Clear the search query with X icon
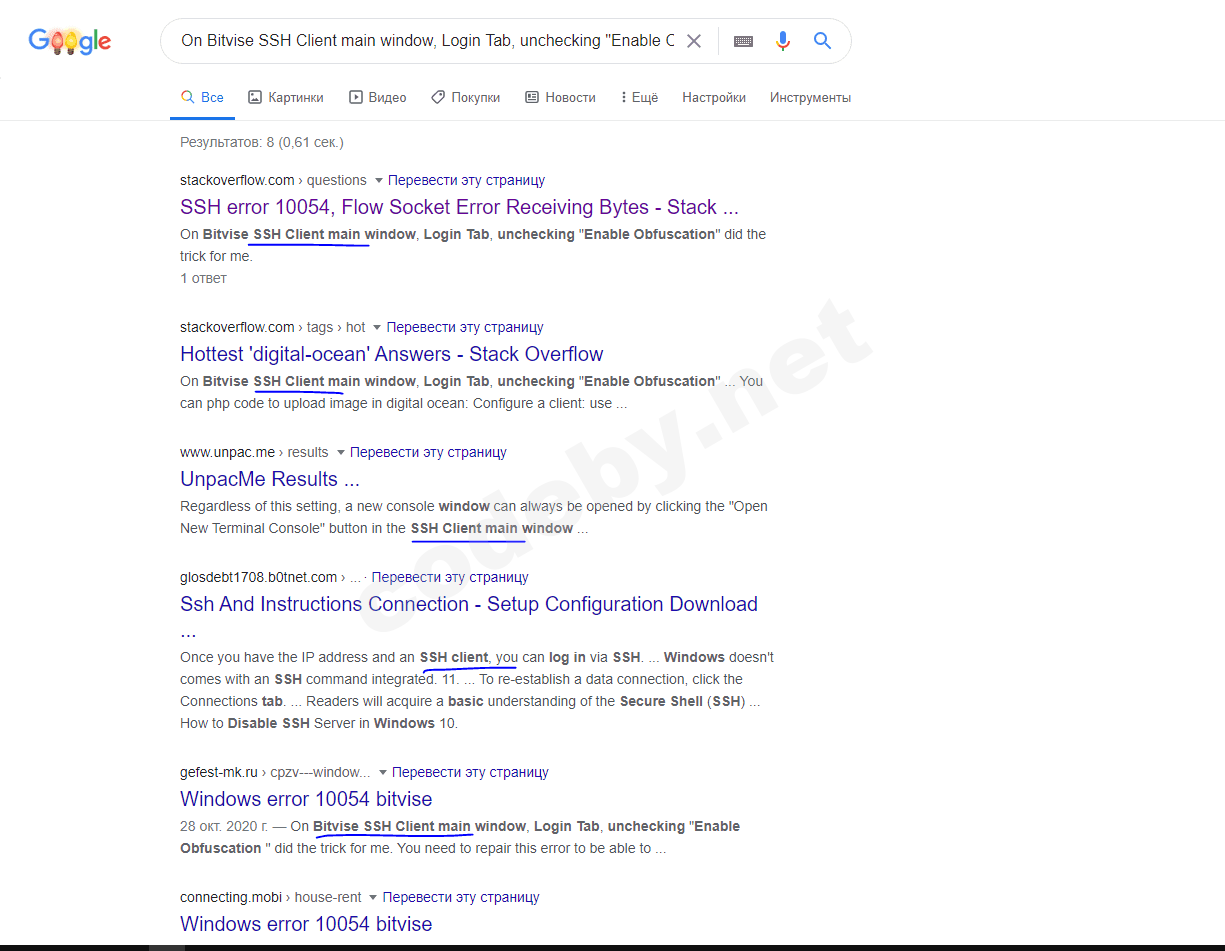The width and height of the screenshot is (1225, 951). point(694,41)
